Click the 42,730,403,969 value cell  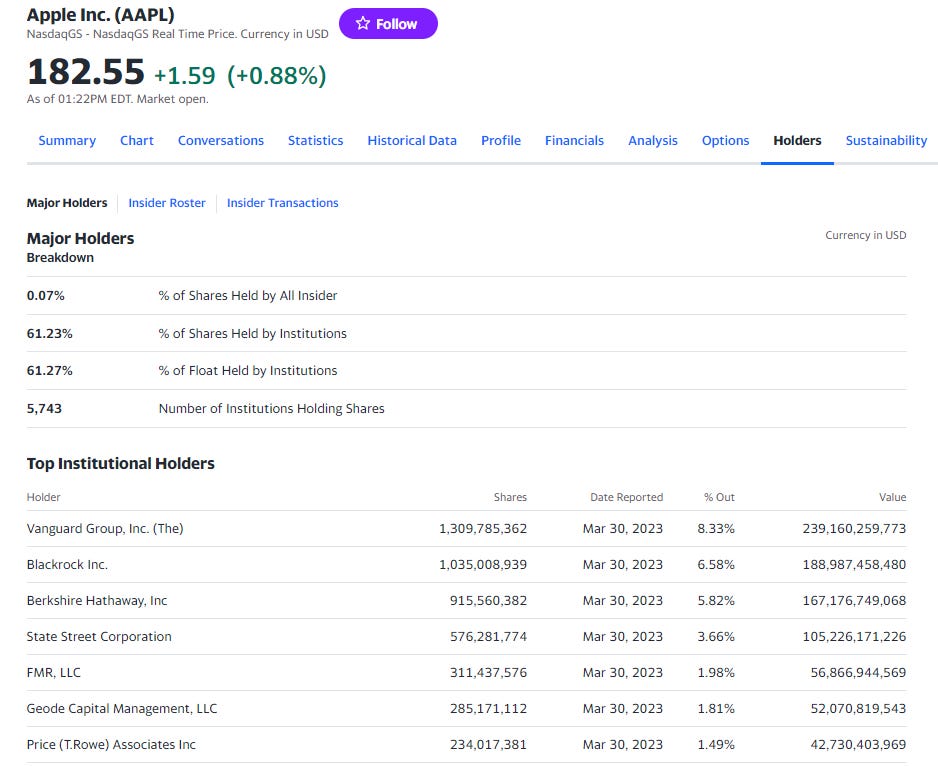point(858,744)
